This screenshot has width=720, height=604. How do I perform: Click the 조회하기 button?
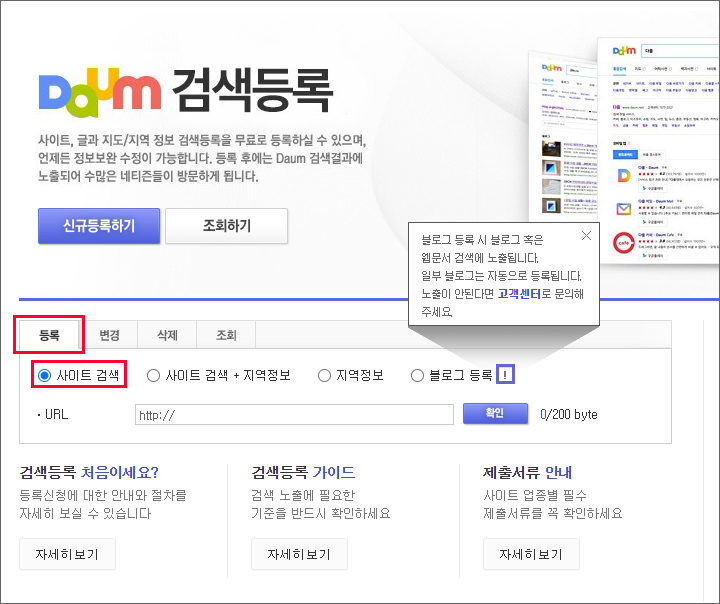(227, 226)
